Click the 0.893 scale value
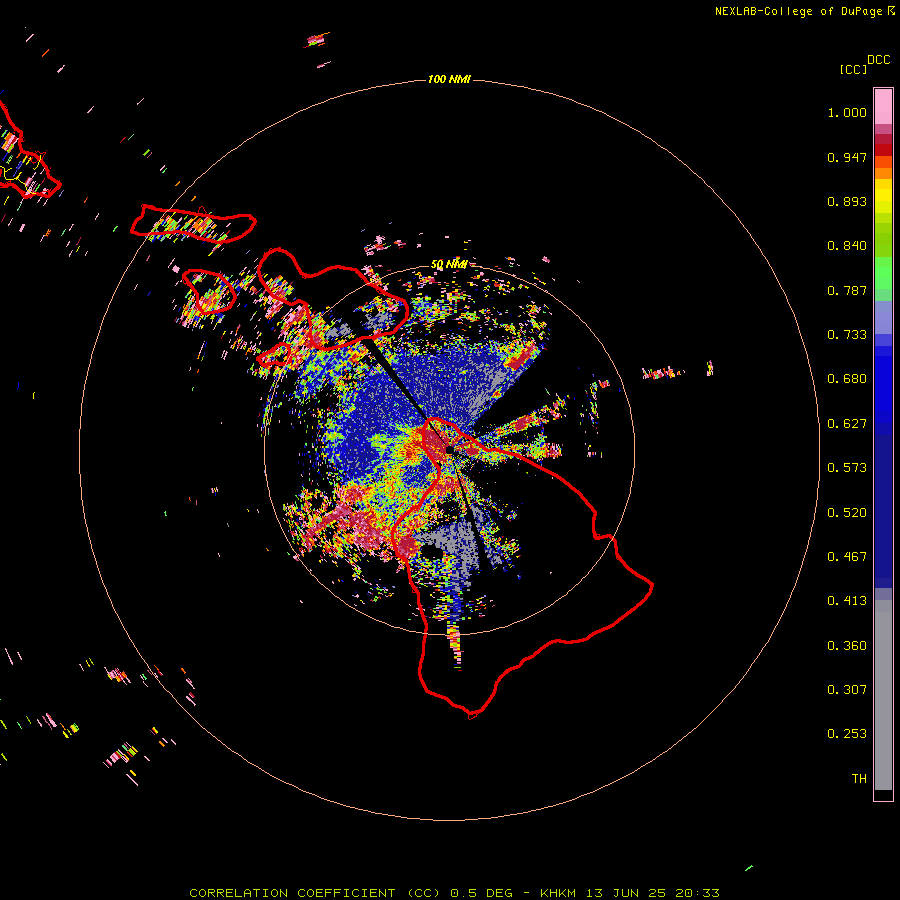The height and width of the screenshot is (900, 900). coord(847,201)
